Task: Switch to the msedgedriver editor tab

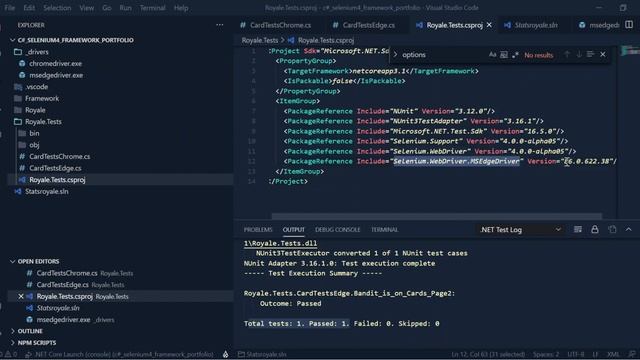Action: [x=599, y=25]
